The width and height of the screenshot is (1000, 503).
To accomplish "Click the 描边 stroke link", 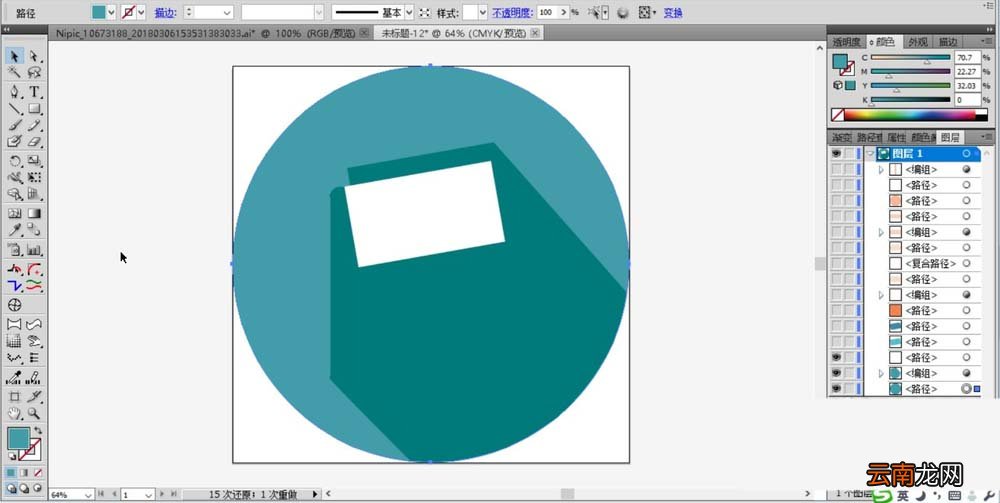I will click(x=165, y=13).
